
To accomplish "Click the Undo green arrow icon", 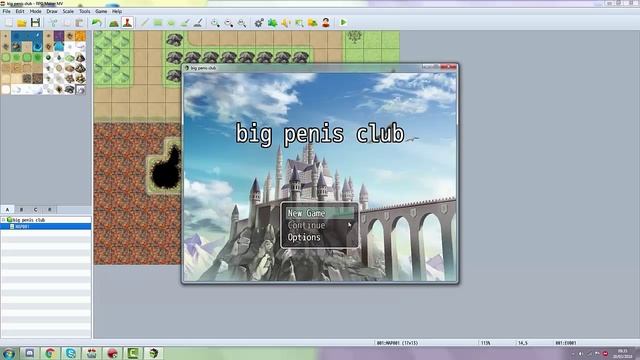I will click(x=97, y=22).
